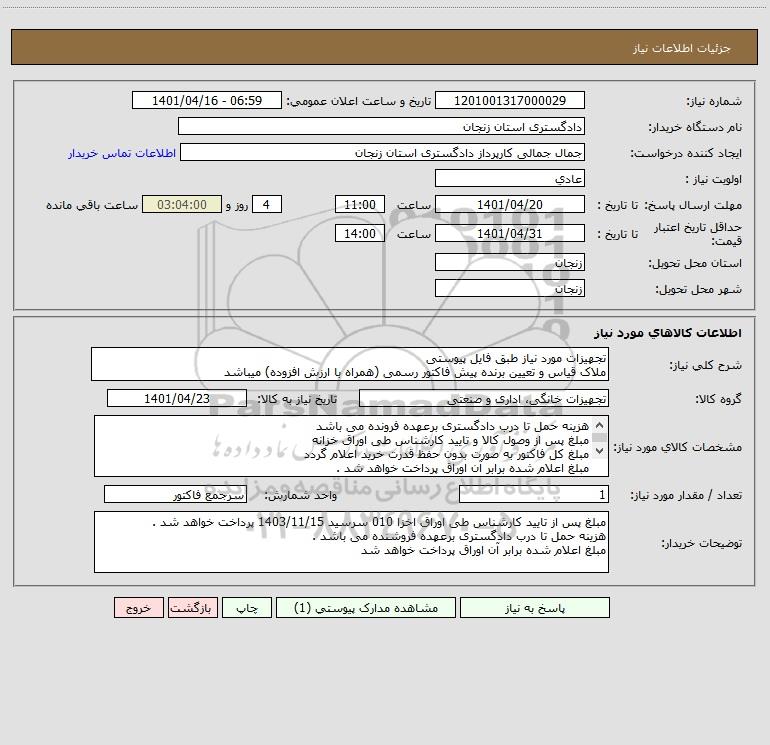This screenshot has width=770, height=745.
Task: Click label 'واحد شمارش:'
Action: click(x=301, y=495)
